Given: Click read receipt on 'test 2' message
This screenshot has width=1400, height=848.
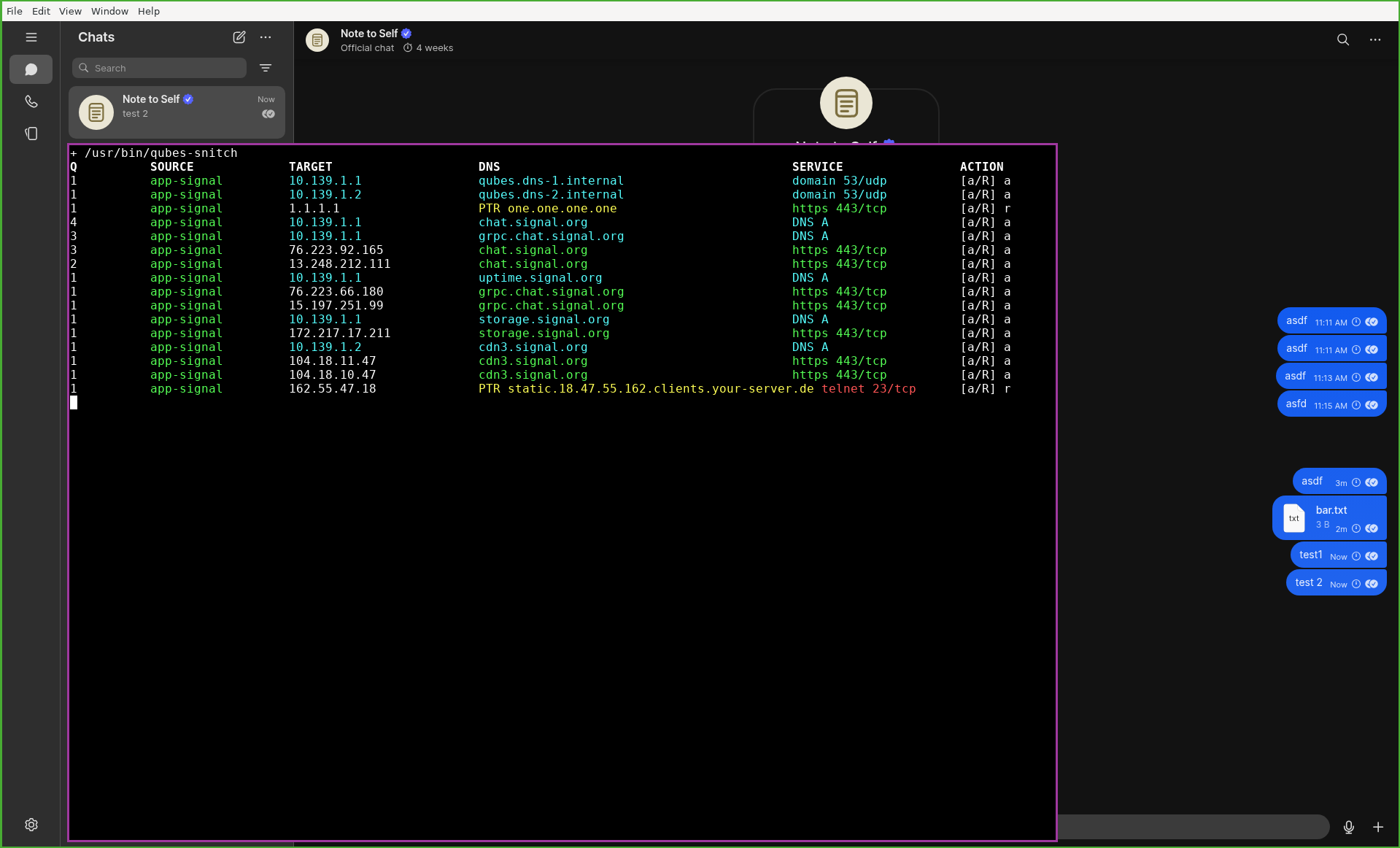Looking at the screenshot, I should [x=1372, y=584].
